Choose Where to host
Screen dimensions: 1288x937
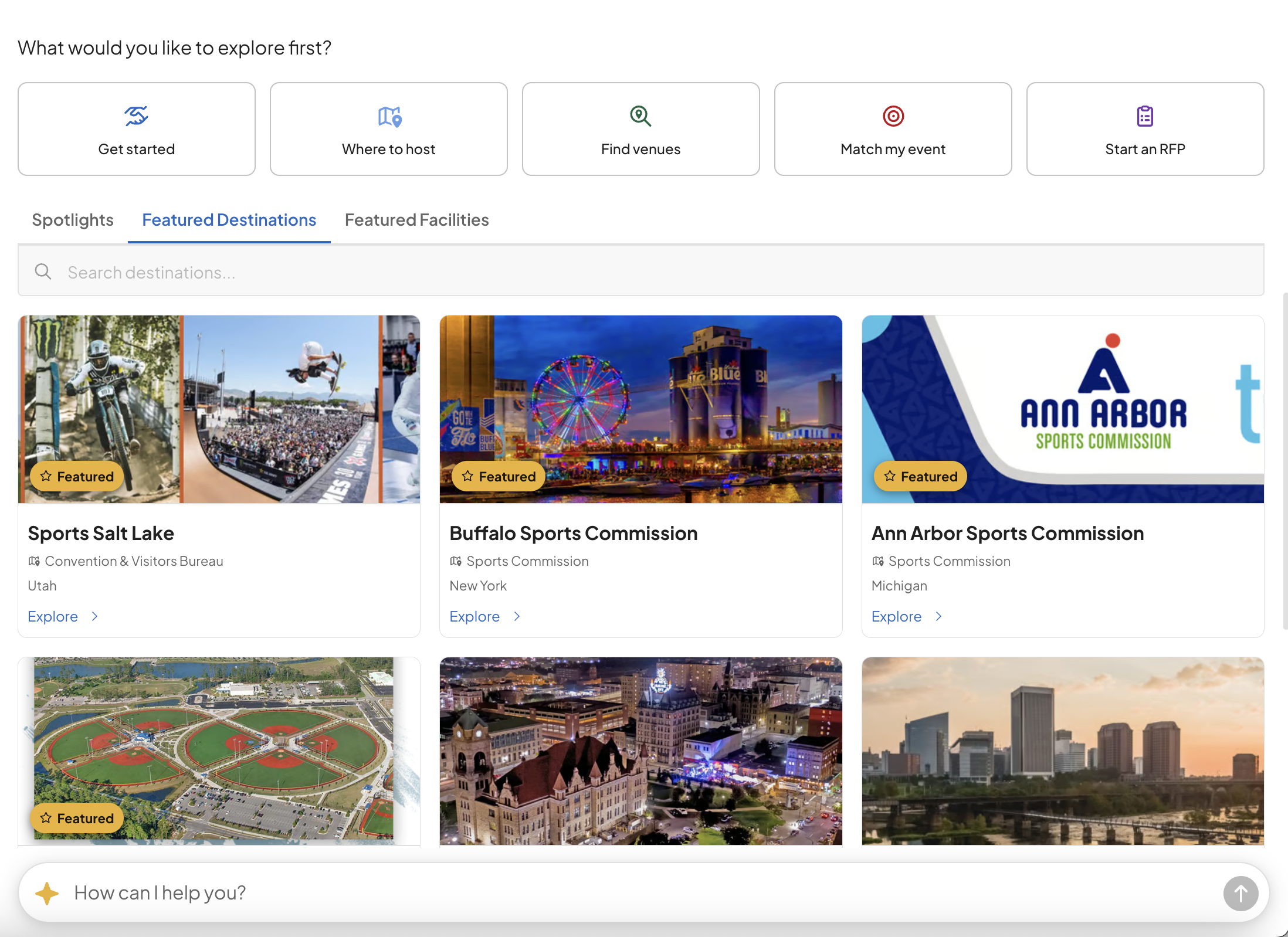click(x=389, y=129)
